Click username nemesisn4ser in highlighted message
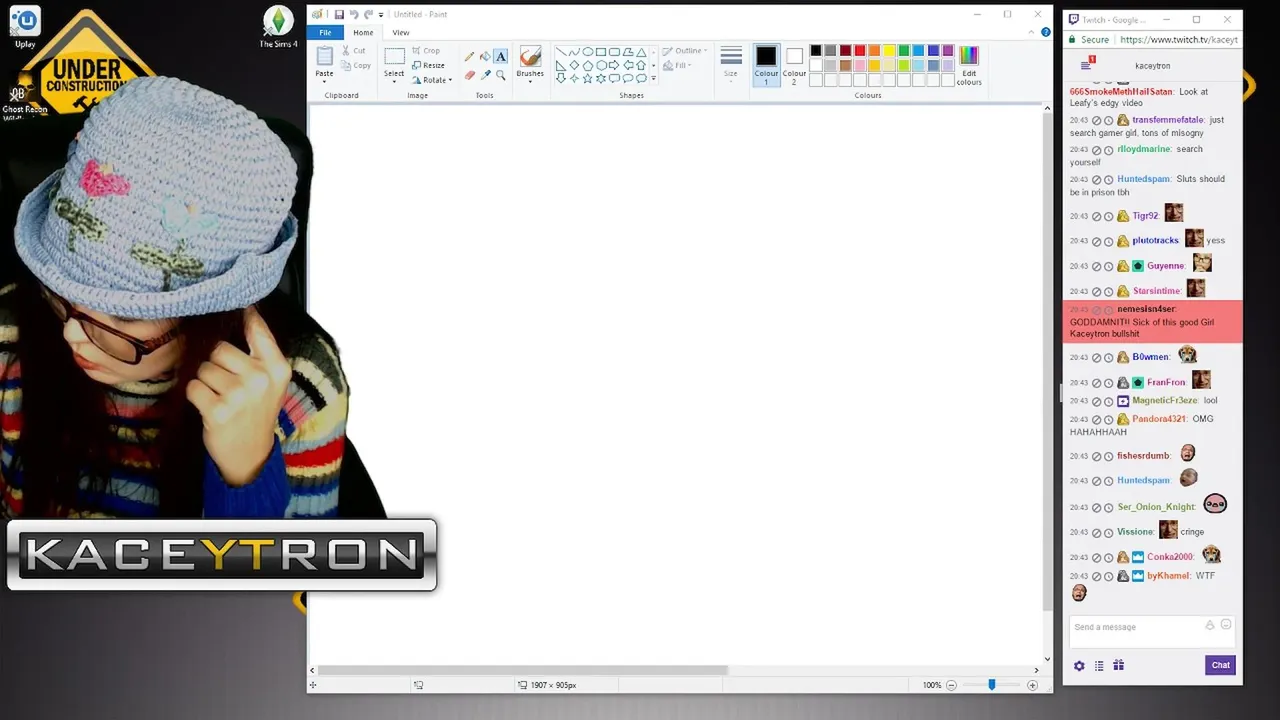 pyautogui.click(x=1146, y=309)
